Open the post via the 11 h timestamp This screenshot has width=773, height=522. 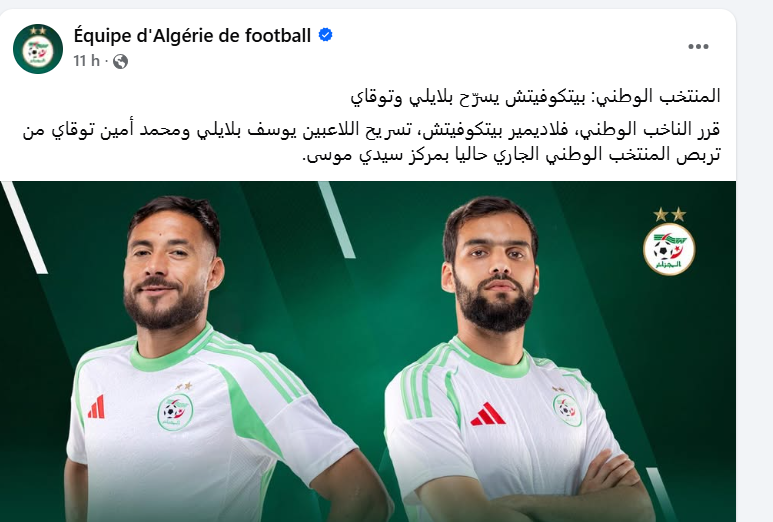click(x=86, y=61)
